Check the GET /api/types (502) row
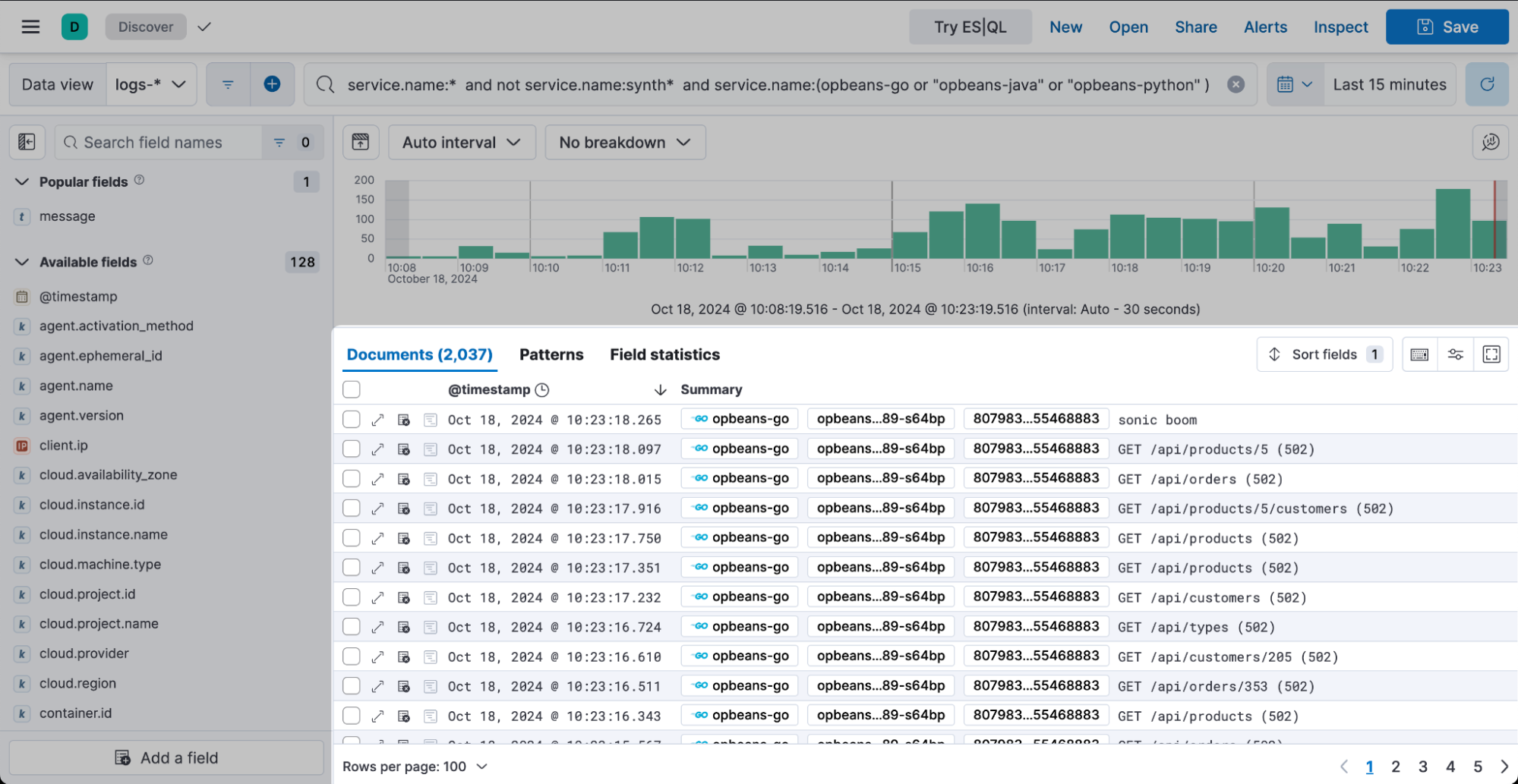The height and width of the screenshot is (784, 1518). (351, 626)
